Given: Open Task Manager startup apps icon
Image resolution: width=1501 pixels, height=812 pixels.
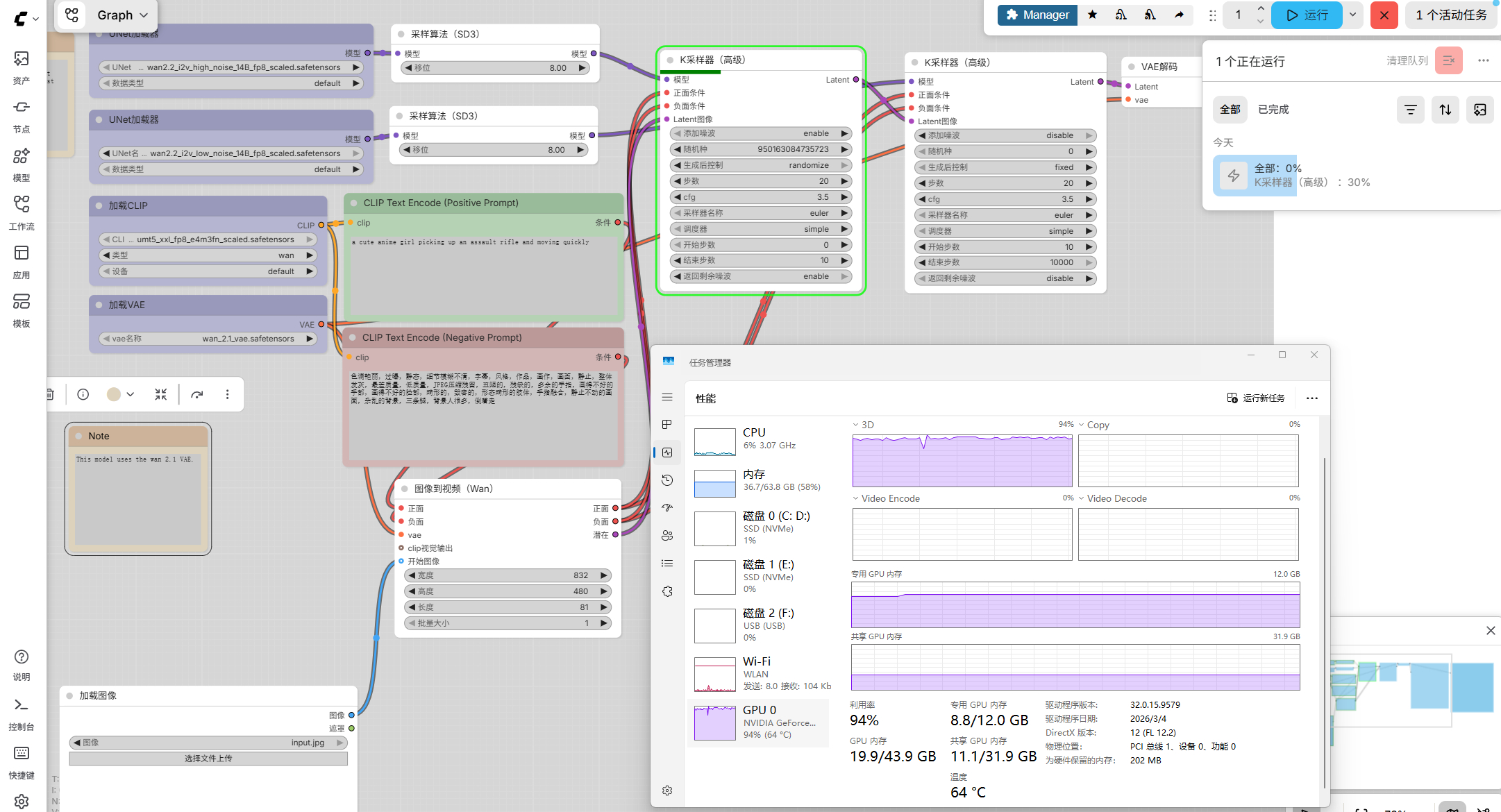Looking at the screenshot, I should 667,508.
